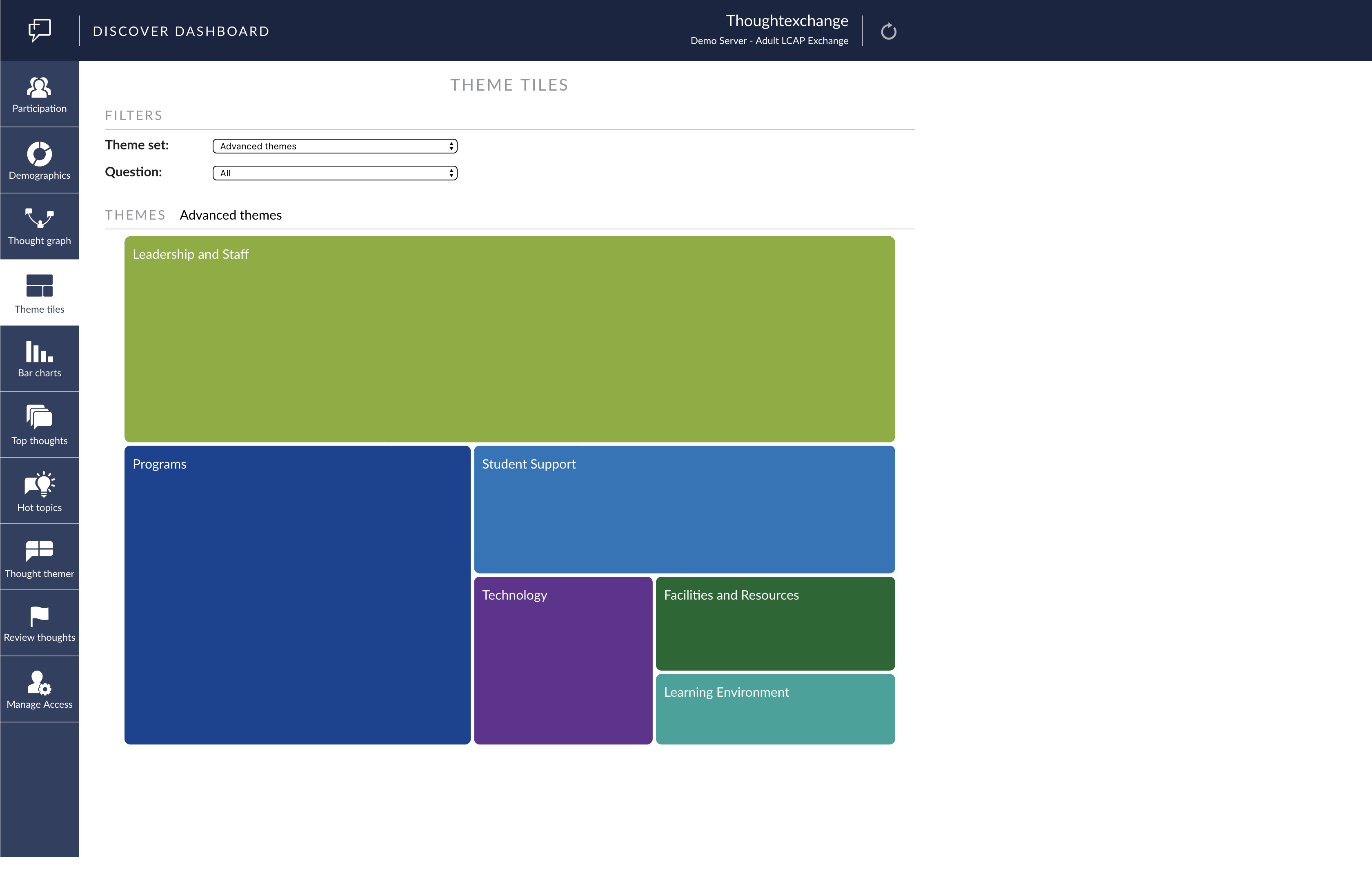The image size is (1372, 880).
Task: Show the Top thoughts page
Action: [x=40, y=425]
